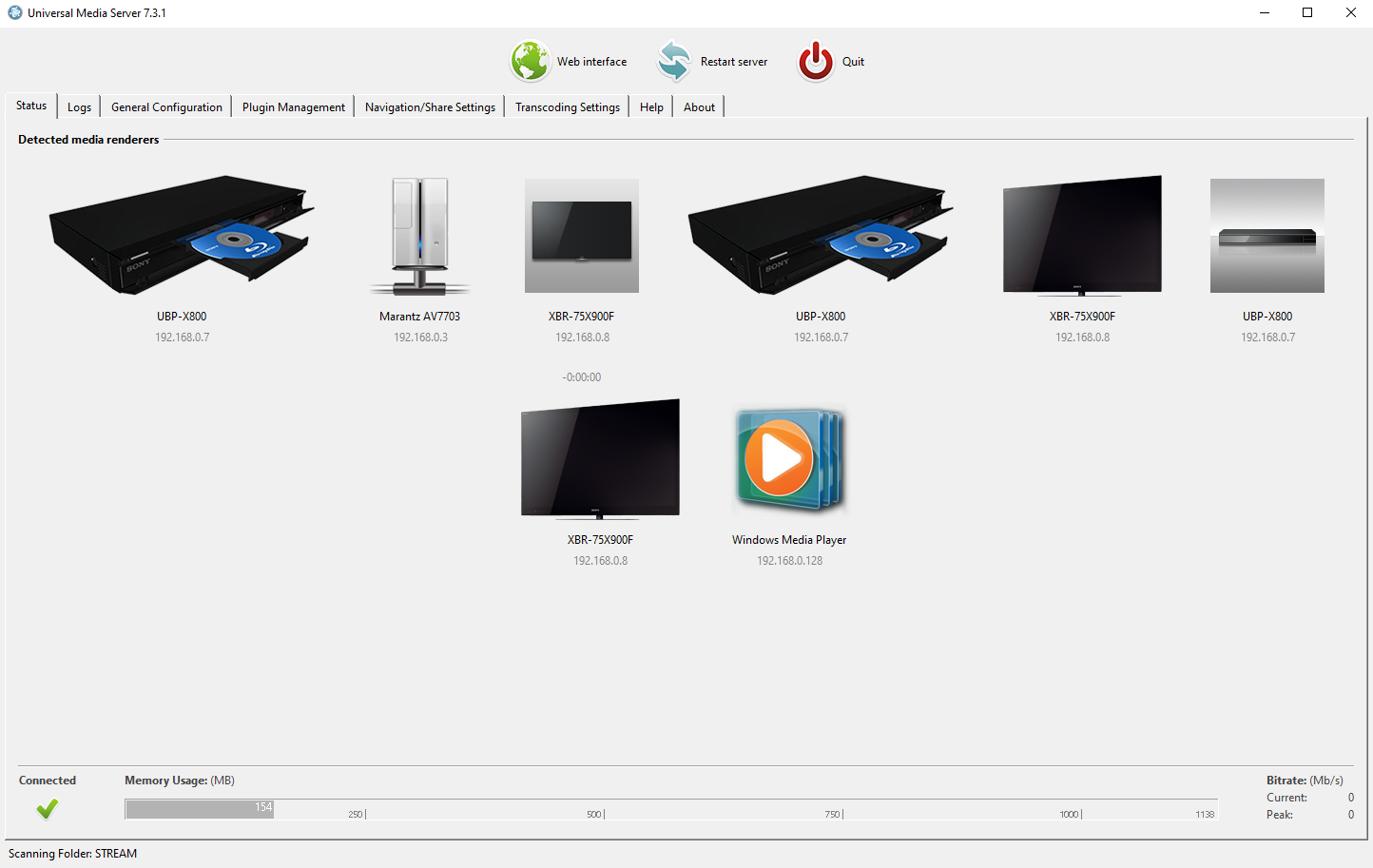Select the small gray XBR-75X900F TV thumbnail
1373x868 pixels.
582,236
